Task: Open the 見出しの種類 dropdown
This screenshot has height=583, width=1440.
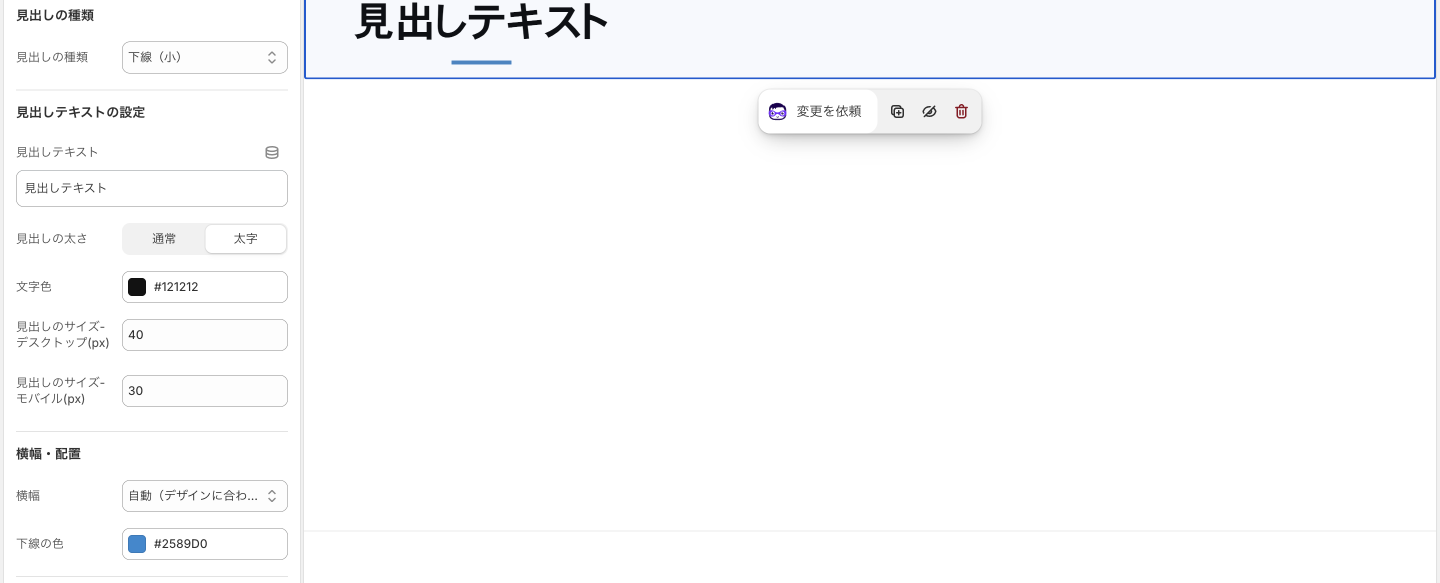Action: (205, 58)
